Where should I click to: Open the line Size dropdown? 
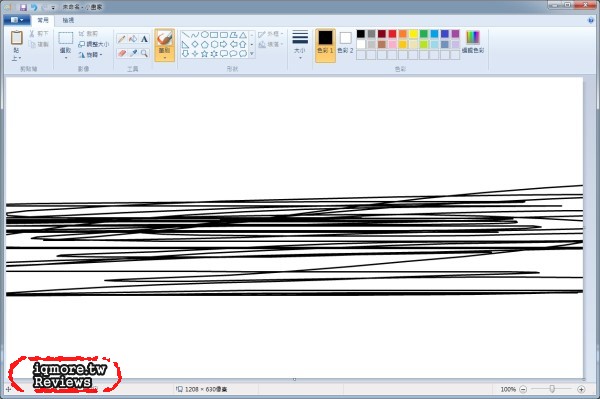(300, 45)
